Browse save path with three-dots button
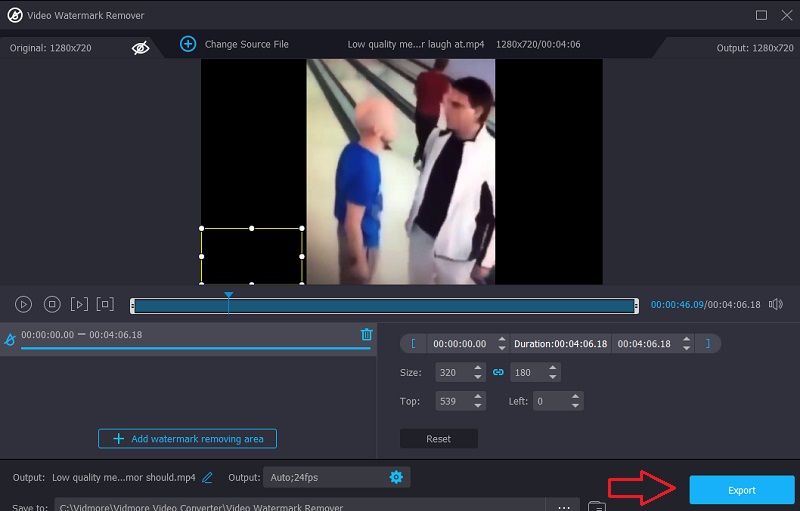The height and width of the screenshot is (511, 800). [564, 506]
